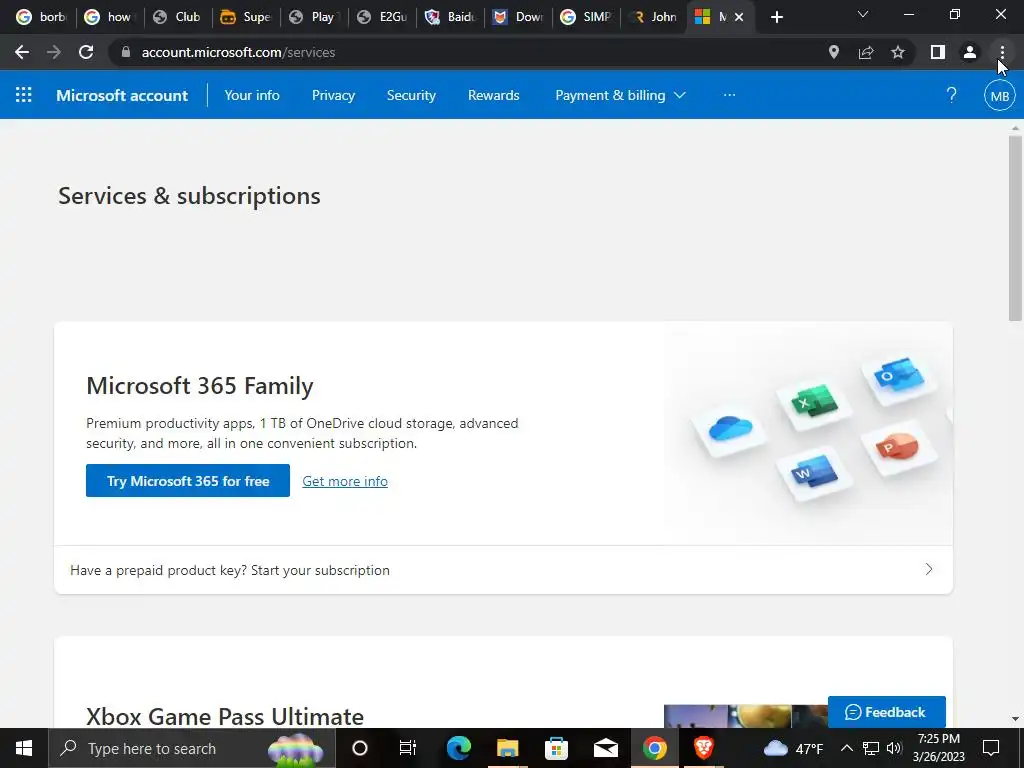Viewport: 1024px width, 768px height.
Task: Share this page using the share icon
Action: pyautogui.click(x=866, y=52)
